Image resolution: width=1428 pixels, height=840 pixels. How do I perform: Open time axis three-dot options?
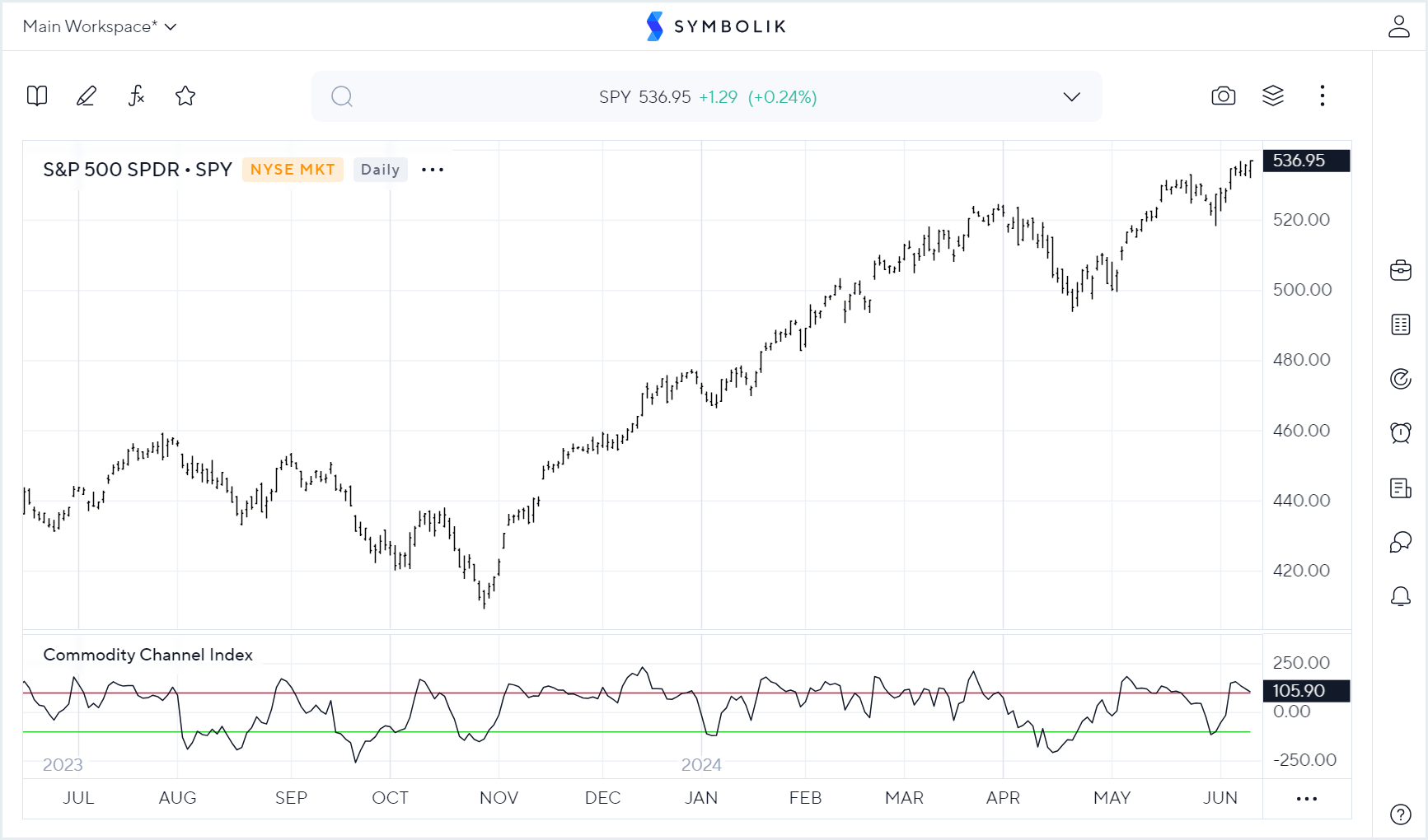coord(1307,799)
